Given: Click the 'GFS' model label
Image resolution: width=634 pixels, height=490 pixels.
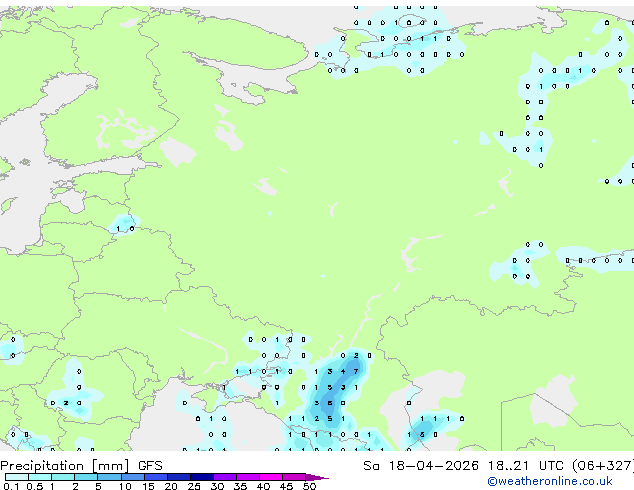Looking at the screenshot, I should (150, 466).
